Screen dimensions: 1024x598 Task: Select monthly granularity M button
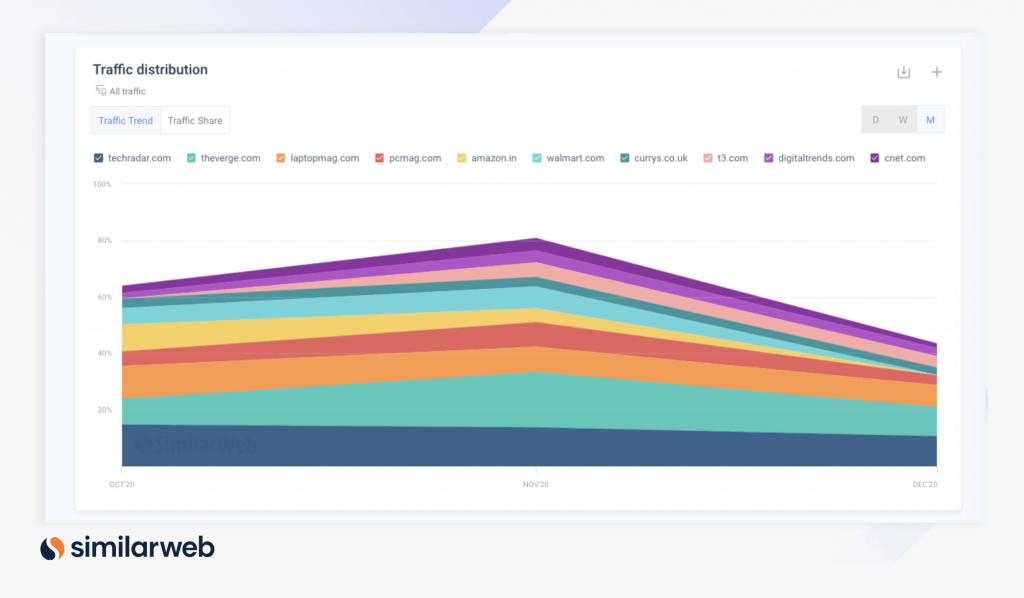click(930, 120)
